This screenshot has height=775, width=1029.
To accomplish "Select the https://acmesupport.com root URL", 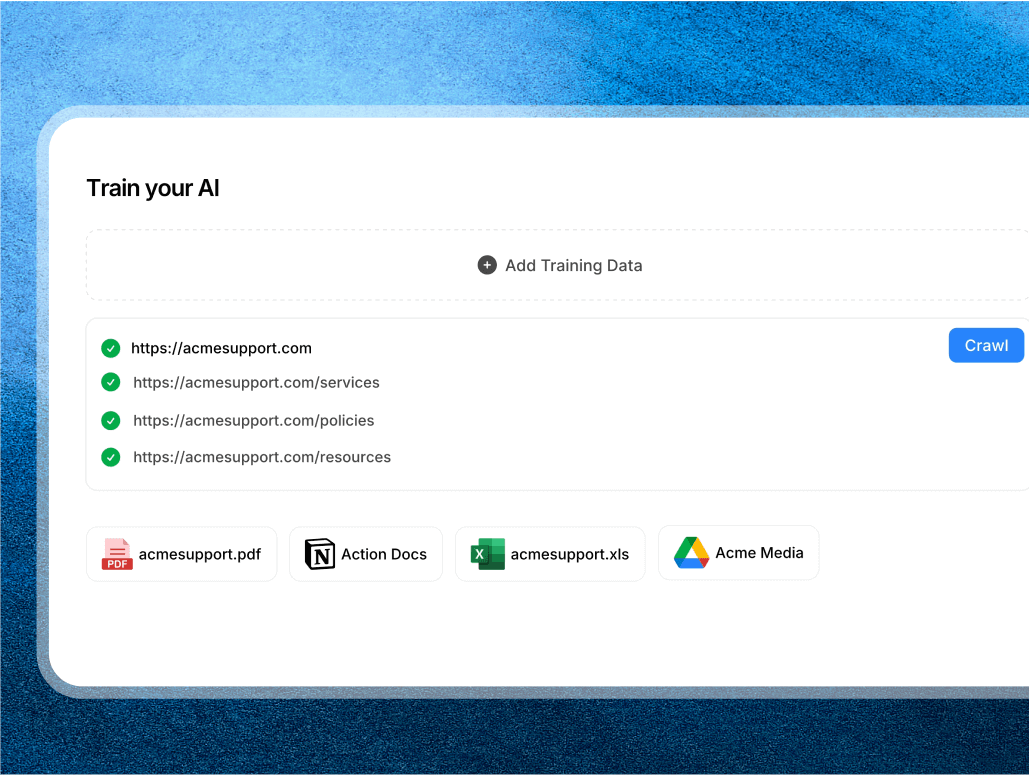I will 221,348.
